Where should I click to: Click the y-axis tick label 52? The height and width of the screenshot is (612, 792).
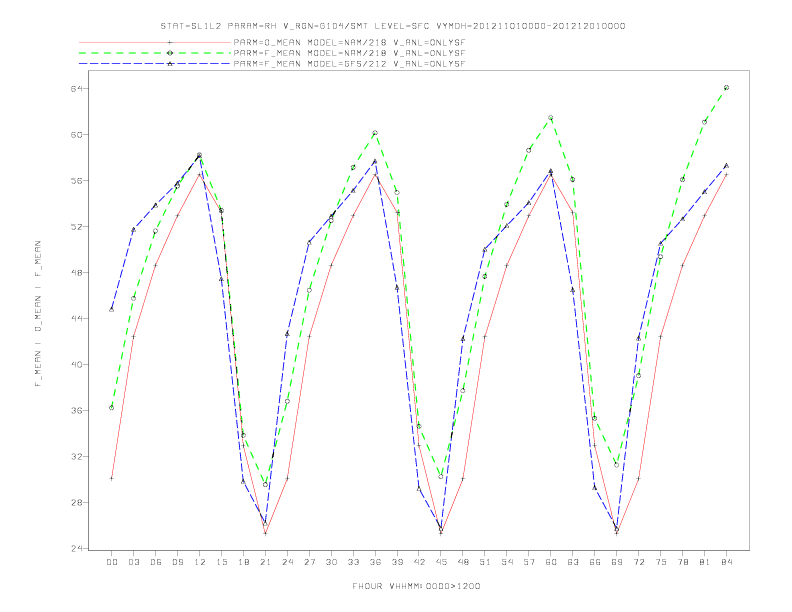click(x=77, y=227)
